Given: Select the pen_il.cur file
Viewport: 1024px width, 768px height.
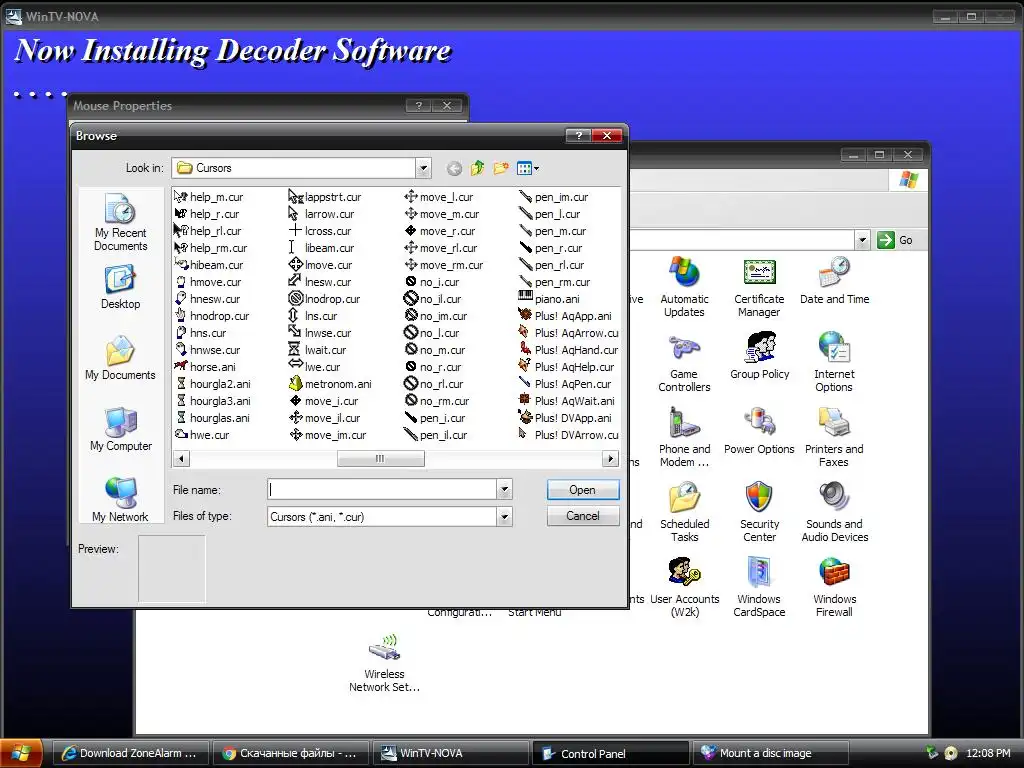Looking at the screenshot, I should (436, 435).
